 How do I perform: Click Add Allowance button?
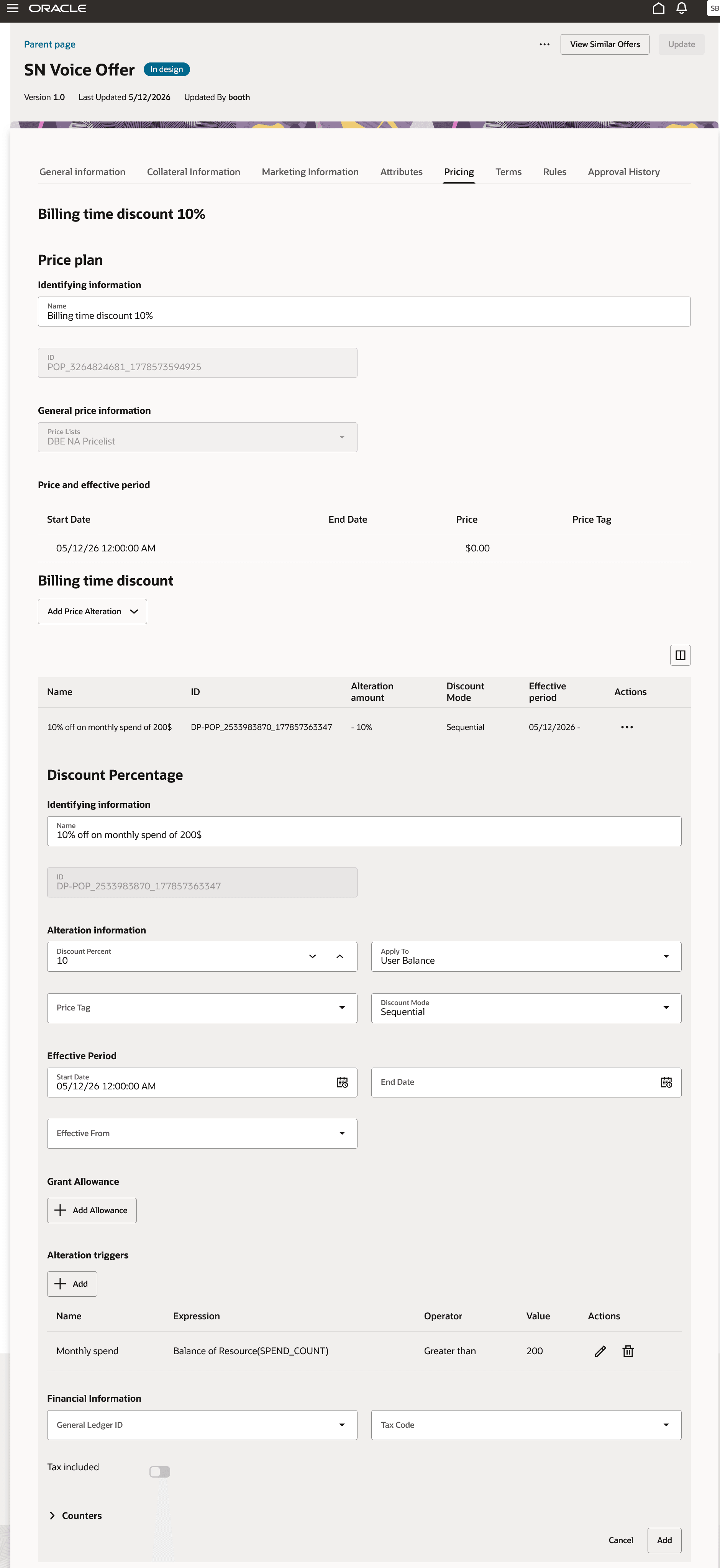point(92,1210)
